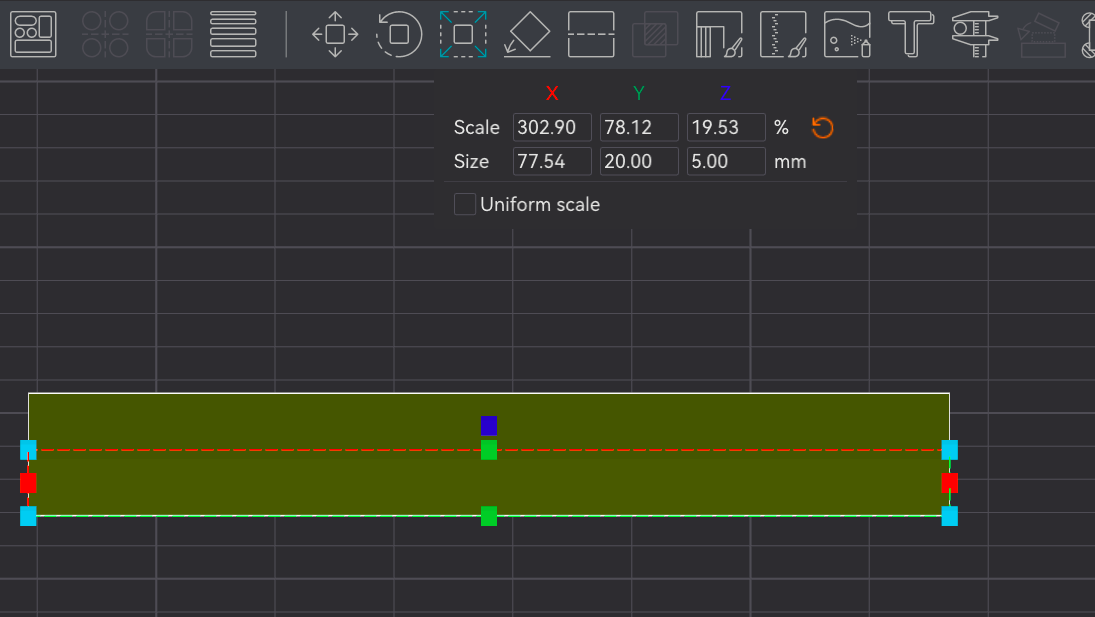Reset scale with the orange arrow
Screen dimensions: 1095x617
(x=822, y=127)
